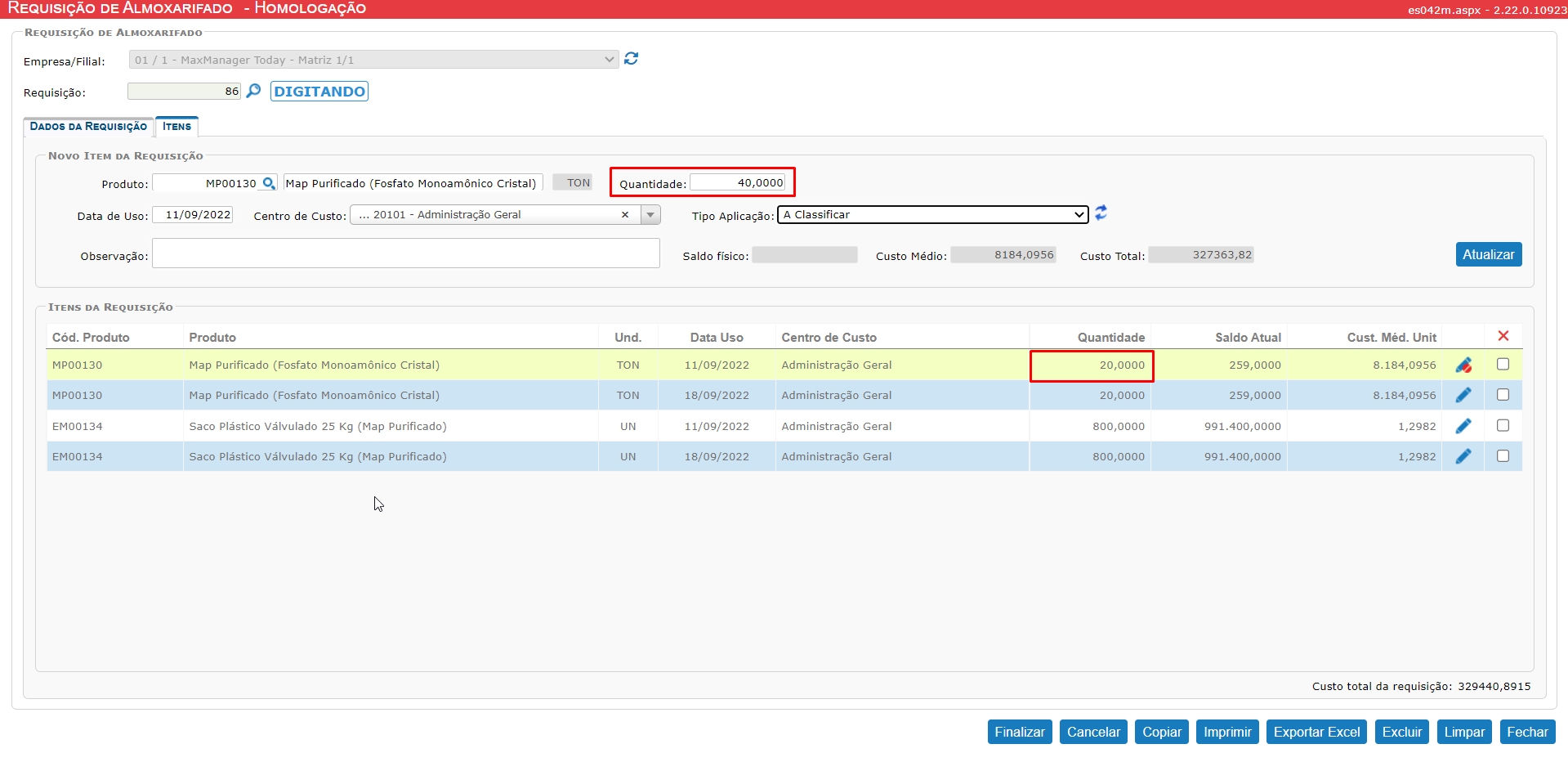Edit MP00130 row dated 18/09/2022

[1463, 395]
